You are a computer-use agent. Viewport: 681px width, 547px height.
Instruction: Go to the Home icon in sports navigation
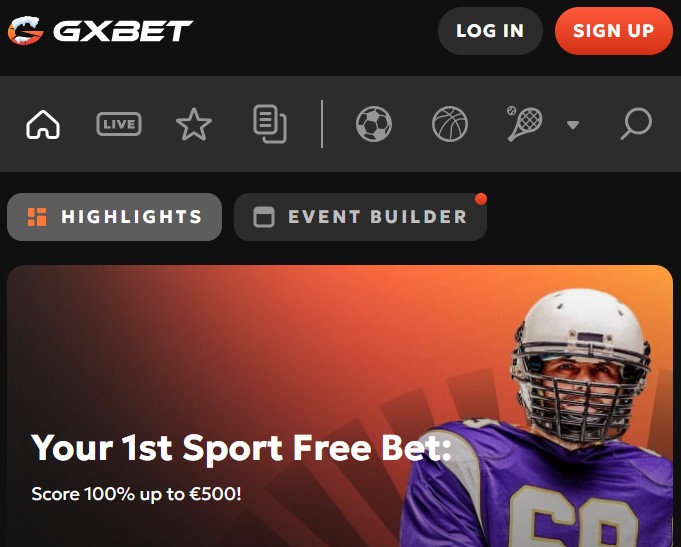coord(43,125)
